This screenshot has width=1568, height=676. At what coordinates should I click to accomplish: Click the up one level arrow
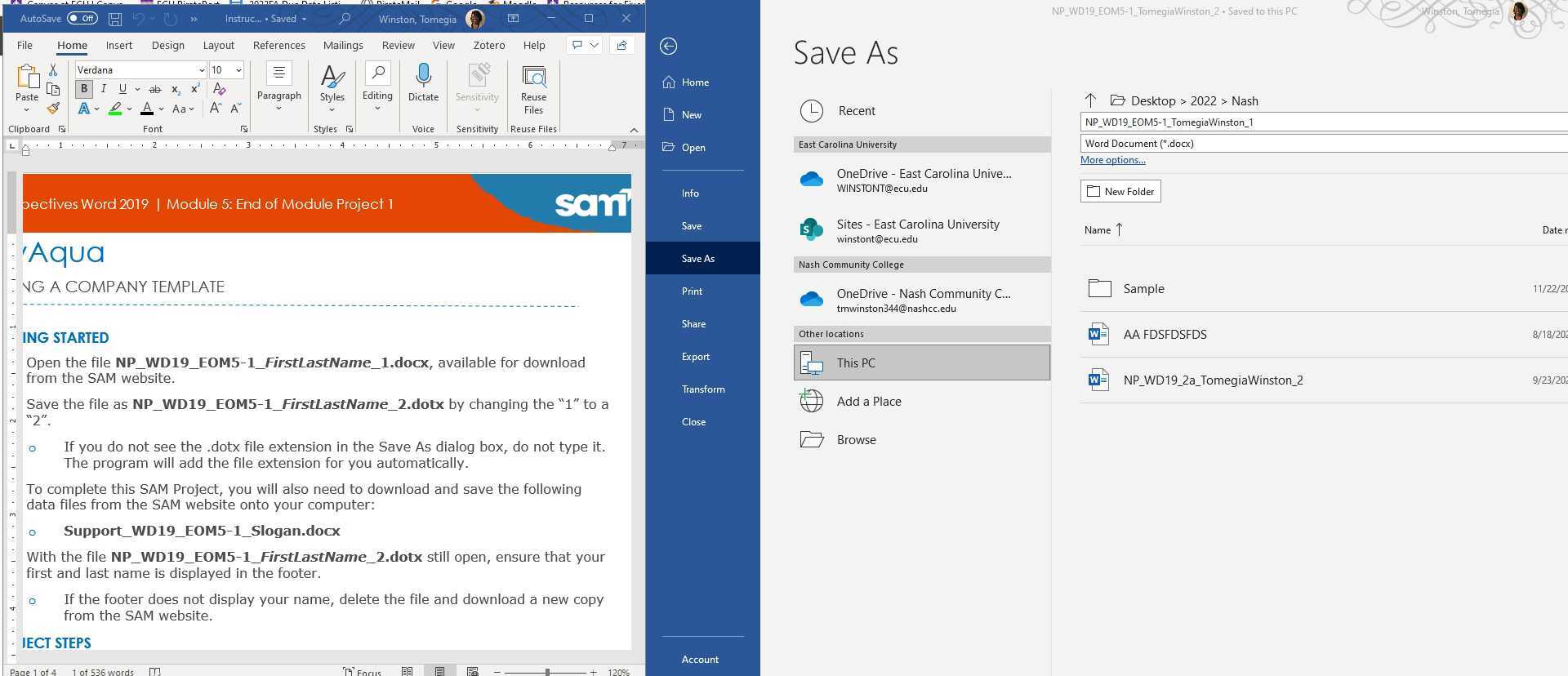[1090, 100]
